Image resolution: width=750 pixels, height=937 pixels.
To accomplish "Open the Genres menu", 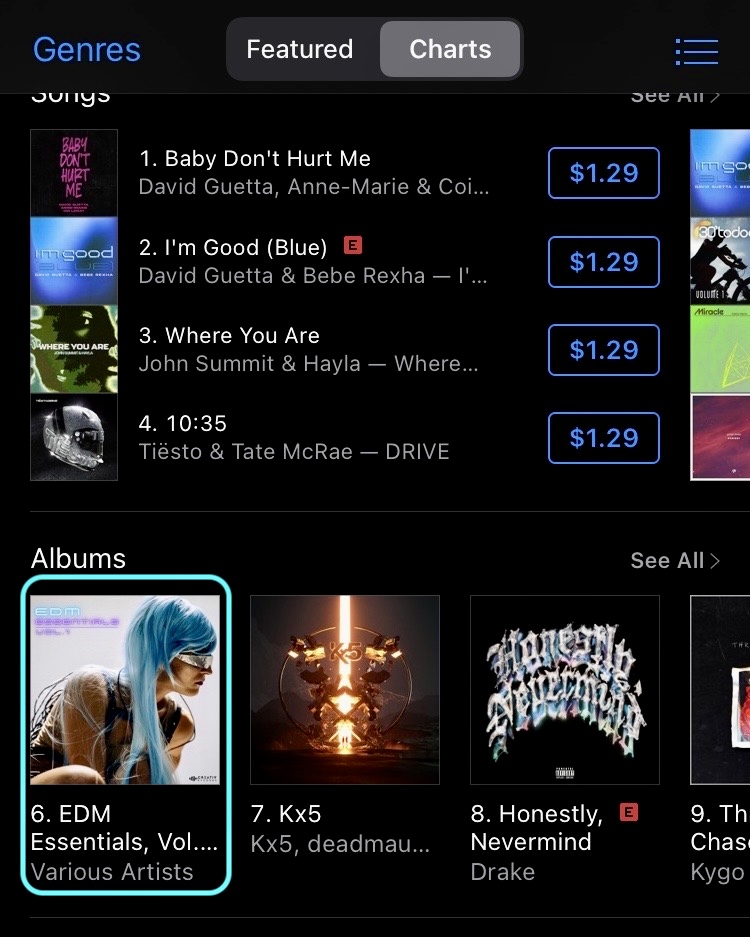I will tap(87, 50).
